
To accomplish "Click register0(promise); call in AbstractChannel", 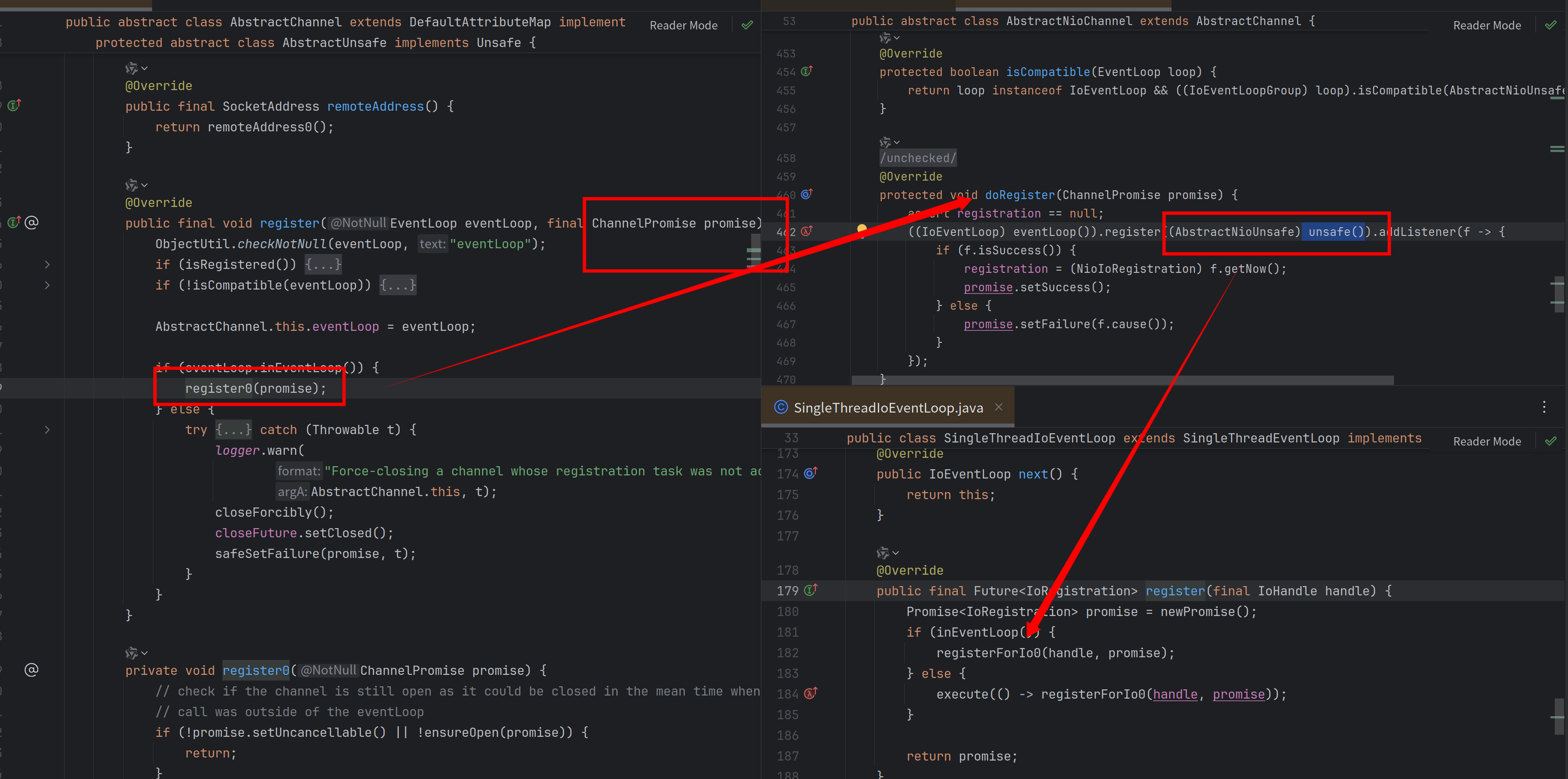I will pyautogui.click(x=256, y=388).
